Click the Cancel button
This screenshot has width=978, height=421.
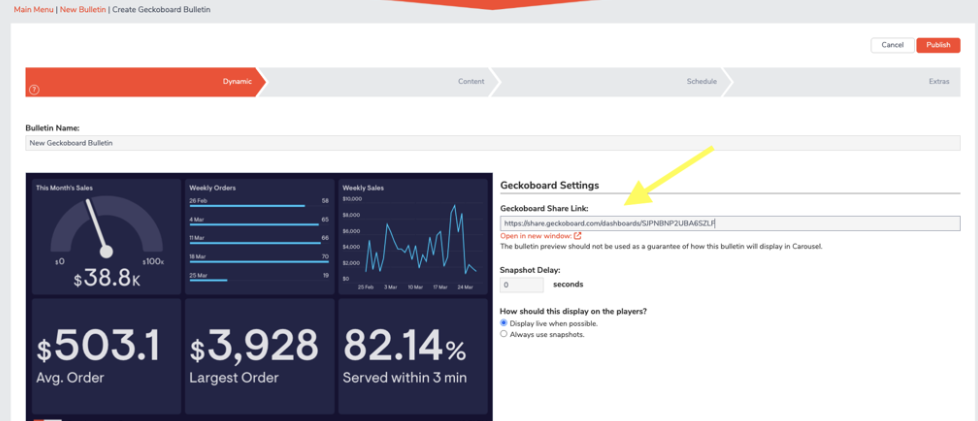893,45
